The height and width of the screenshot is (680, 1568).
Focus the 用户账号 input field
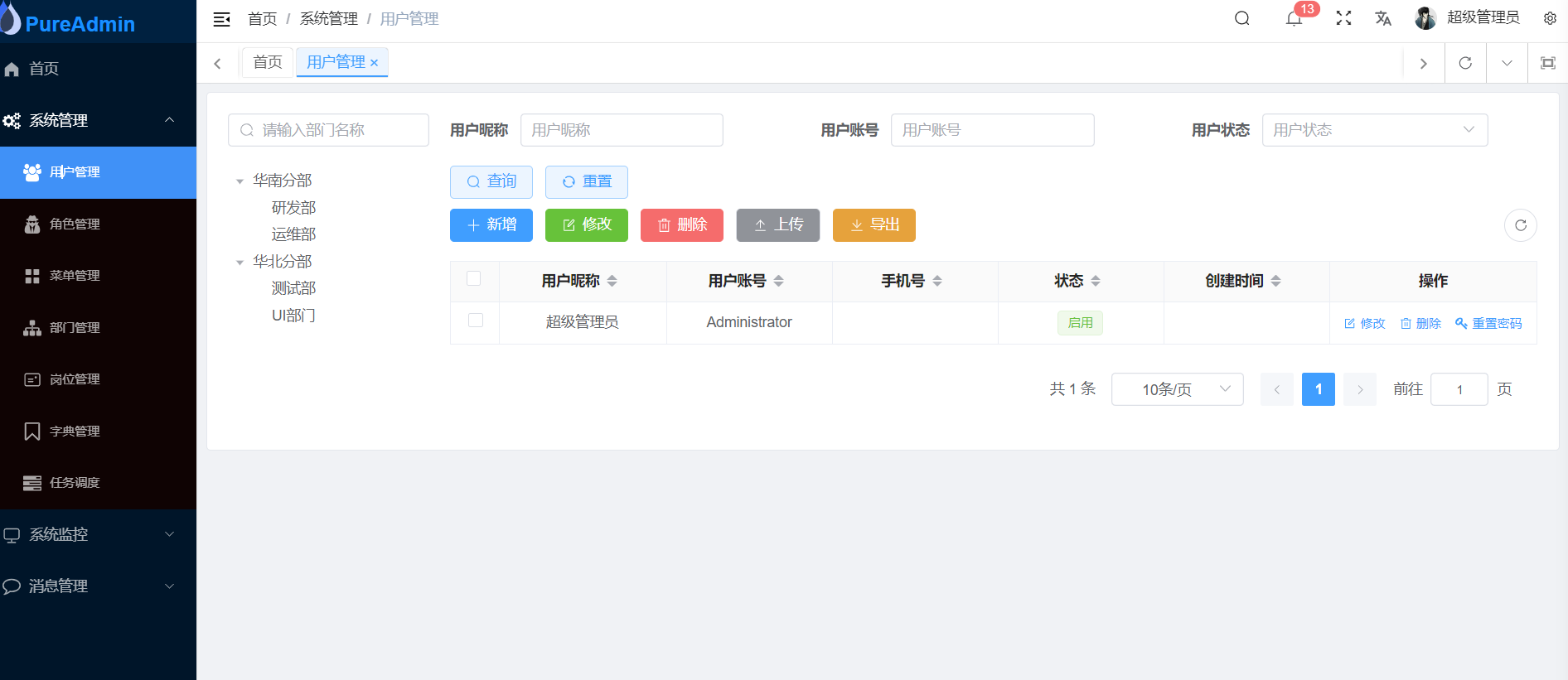coord(993,130)
